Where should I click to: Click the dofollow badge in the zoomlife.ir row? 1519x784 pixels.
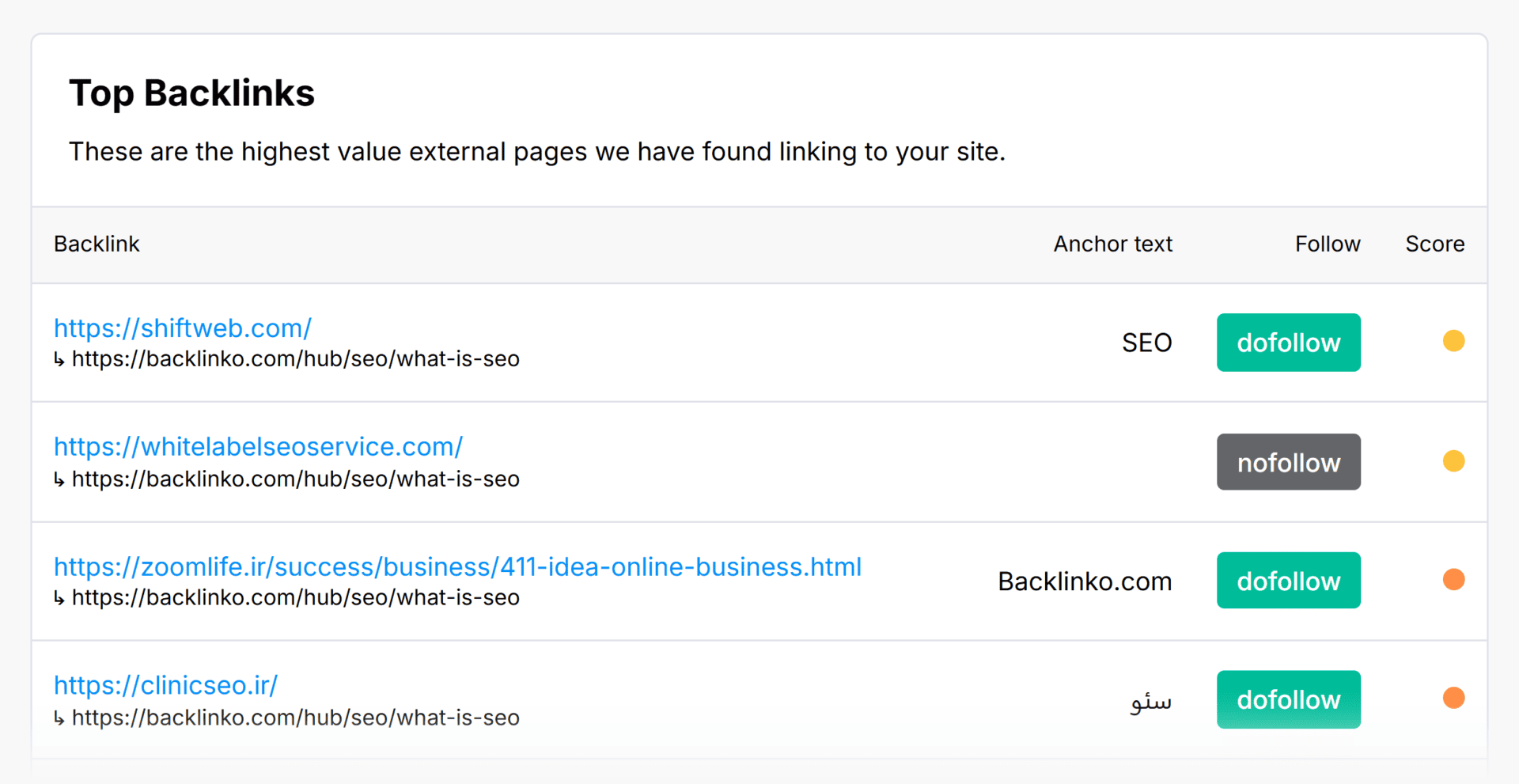(x=1288, y=580)
